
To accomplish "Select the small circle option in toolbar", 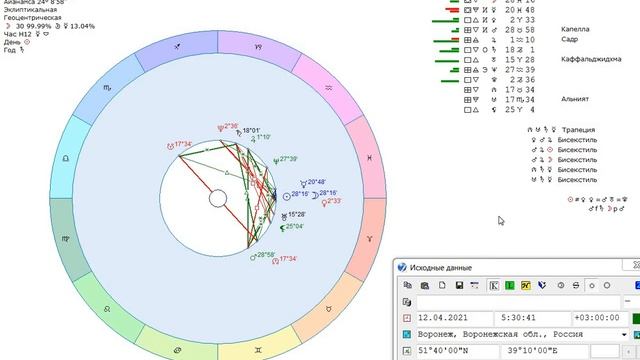I will [592, 286].
